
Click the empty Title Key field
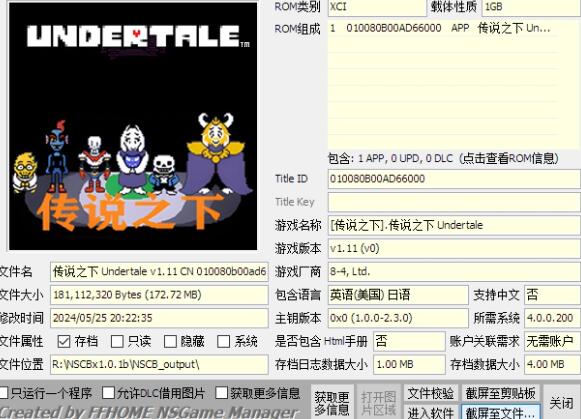point(454,202)
